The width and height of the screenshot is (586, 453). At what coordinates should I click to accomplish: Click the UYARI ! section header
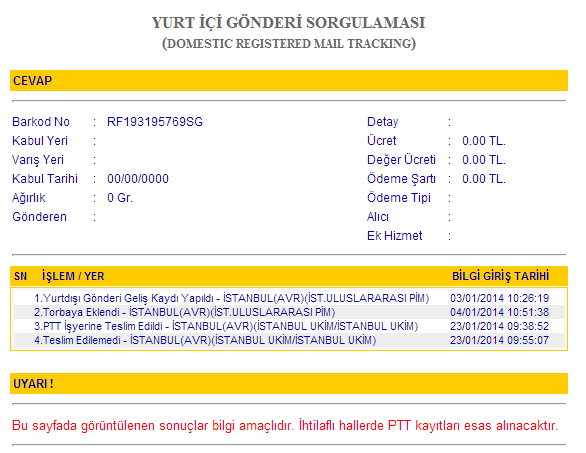point(289,383)
